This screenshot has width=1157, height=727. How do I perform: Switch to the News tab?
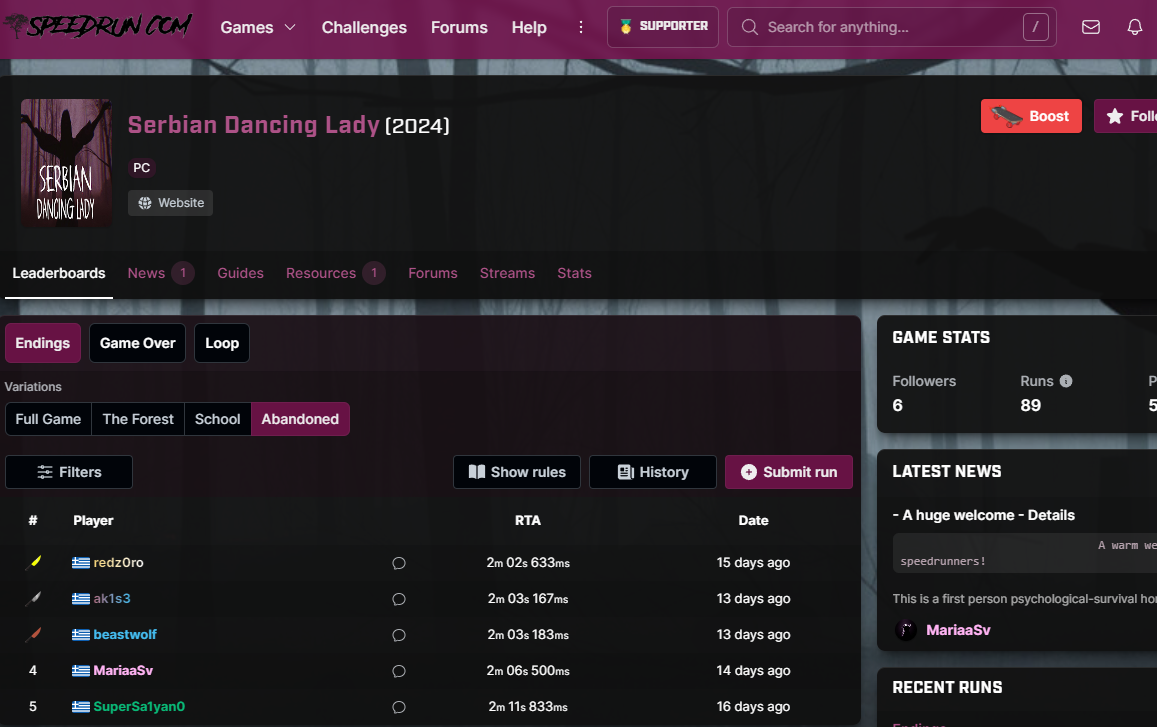(161, 273)
